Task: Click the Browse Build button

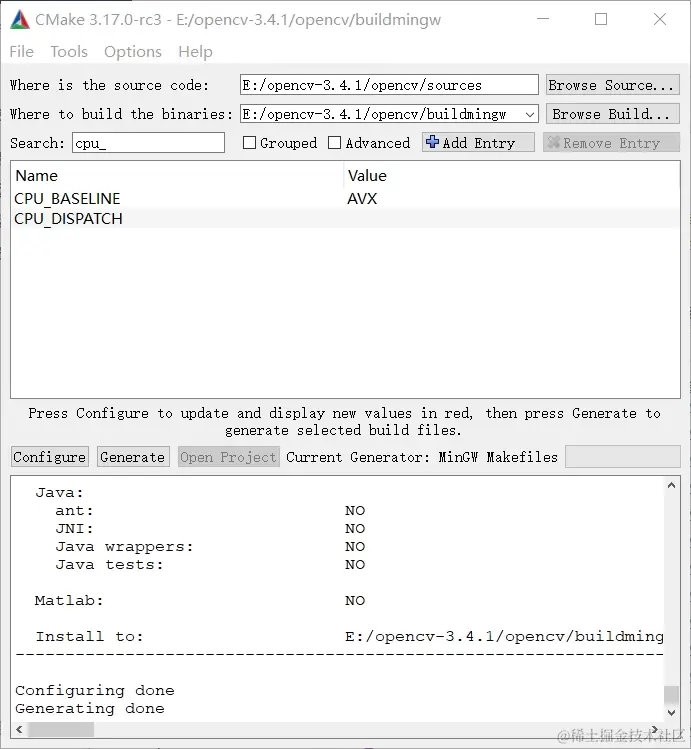Action: [613, 114]
